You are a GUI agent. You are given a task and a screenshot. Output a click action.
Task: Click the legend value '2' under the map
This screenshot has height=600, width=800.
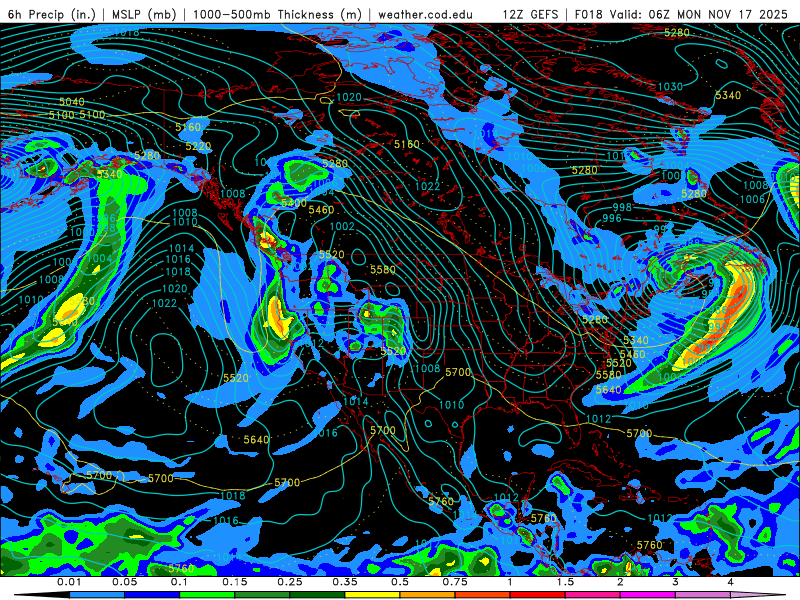point(620,582)
